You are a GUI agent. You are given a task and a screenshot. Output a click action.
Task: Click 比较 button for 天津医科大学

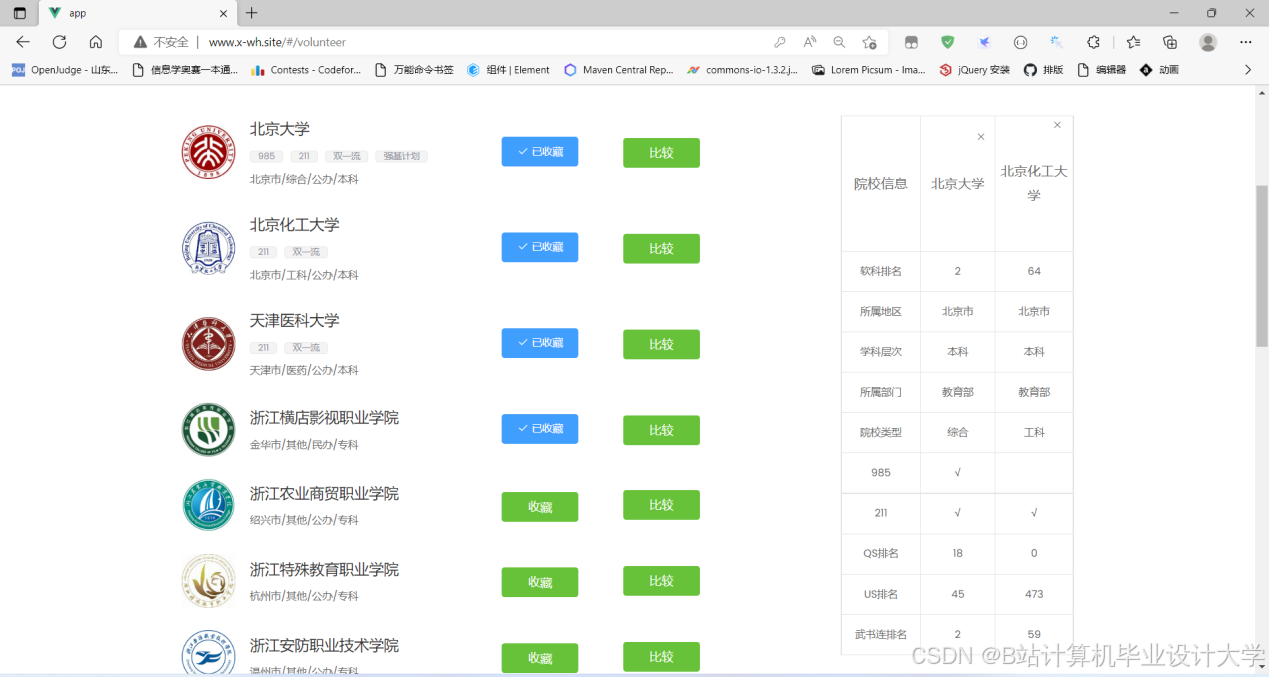(661, 344)
